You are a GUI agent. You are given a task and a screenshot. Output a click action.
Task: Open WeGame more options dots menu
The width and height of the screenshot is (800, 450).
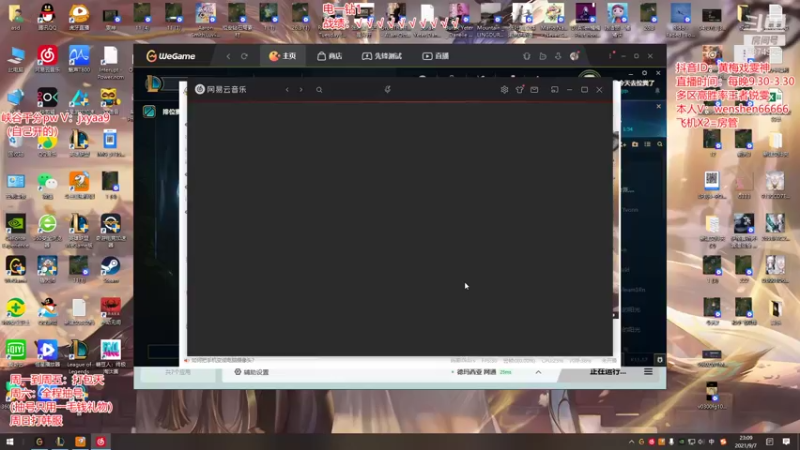point(610,56)
